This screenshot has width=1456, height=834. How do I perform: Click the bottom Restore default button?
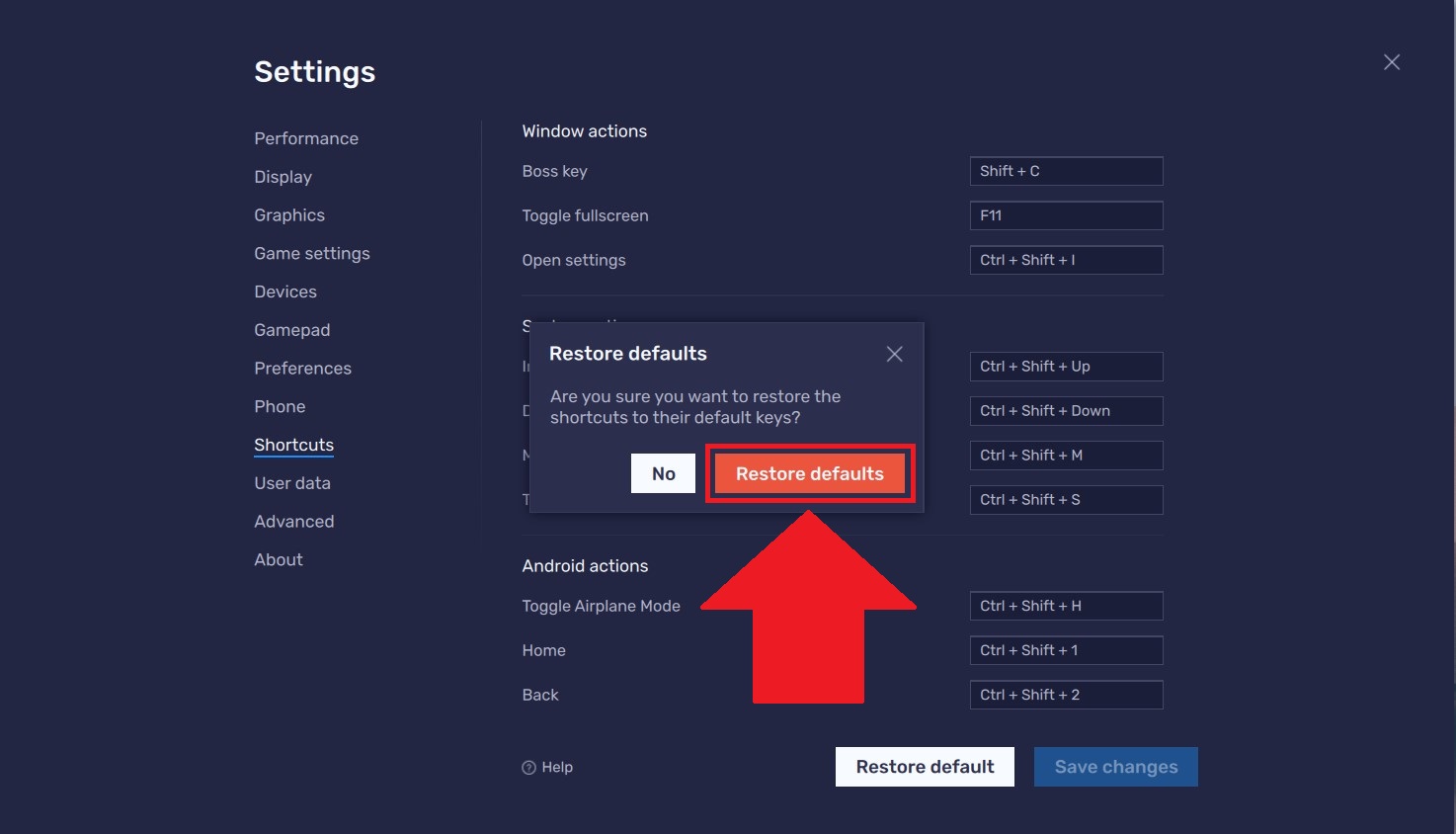(924, 766)
